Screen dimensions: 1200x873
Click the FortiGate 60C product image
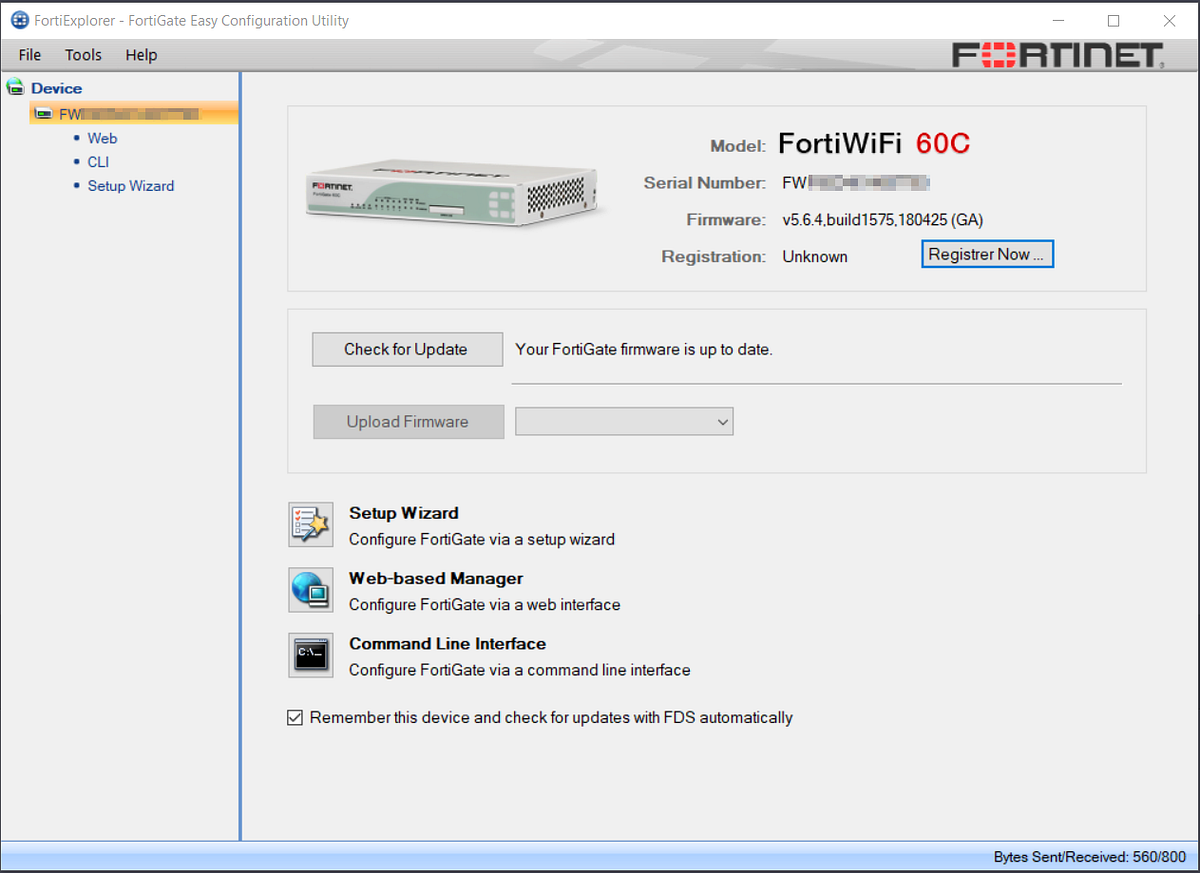coord(450,192)
